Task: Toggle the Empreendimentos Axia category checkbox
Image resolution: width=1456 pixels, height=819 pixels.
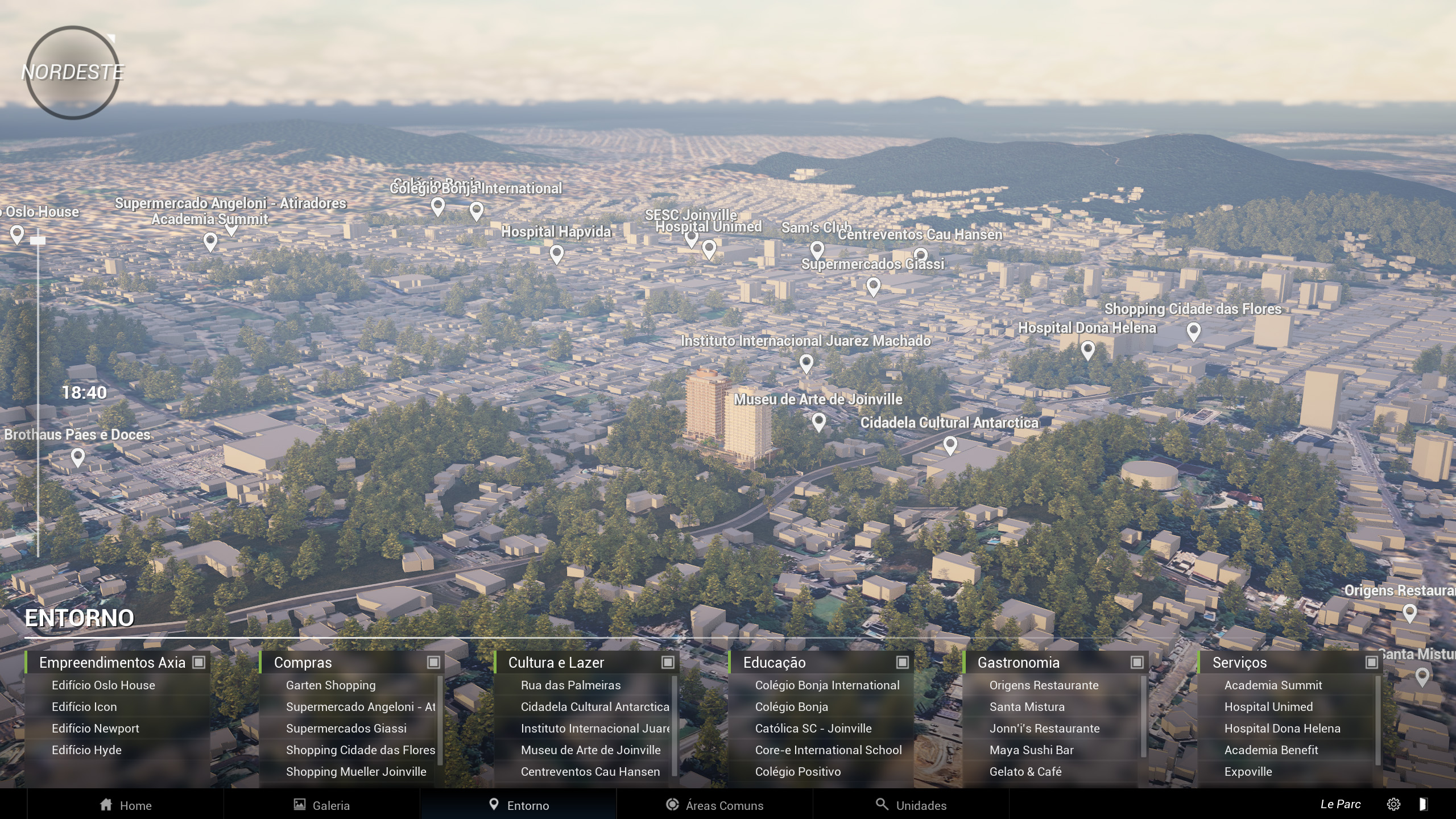Action: 198,662
